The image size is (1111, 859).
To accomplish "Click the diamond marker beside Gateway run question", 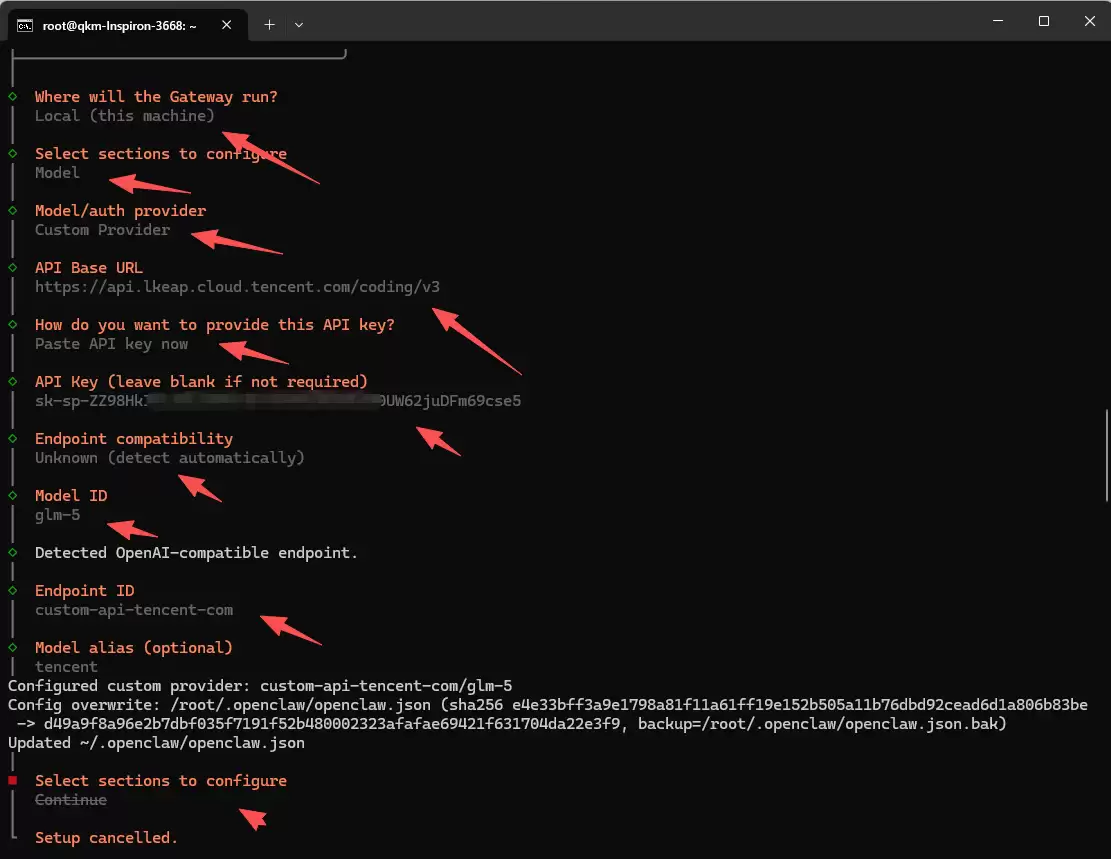I will [13, 97].
